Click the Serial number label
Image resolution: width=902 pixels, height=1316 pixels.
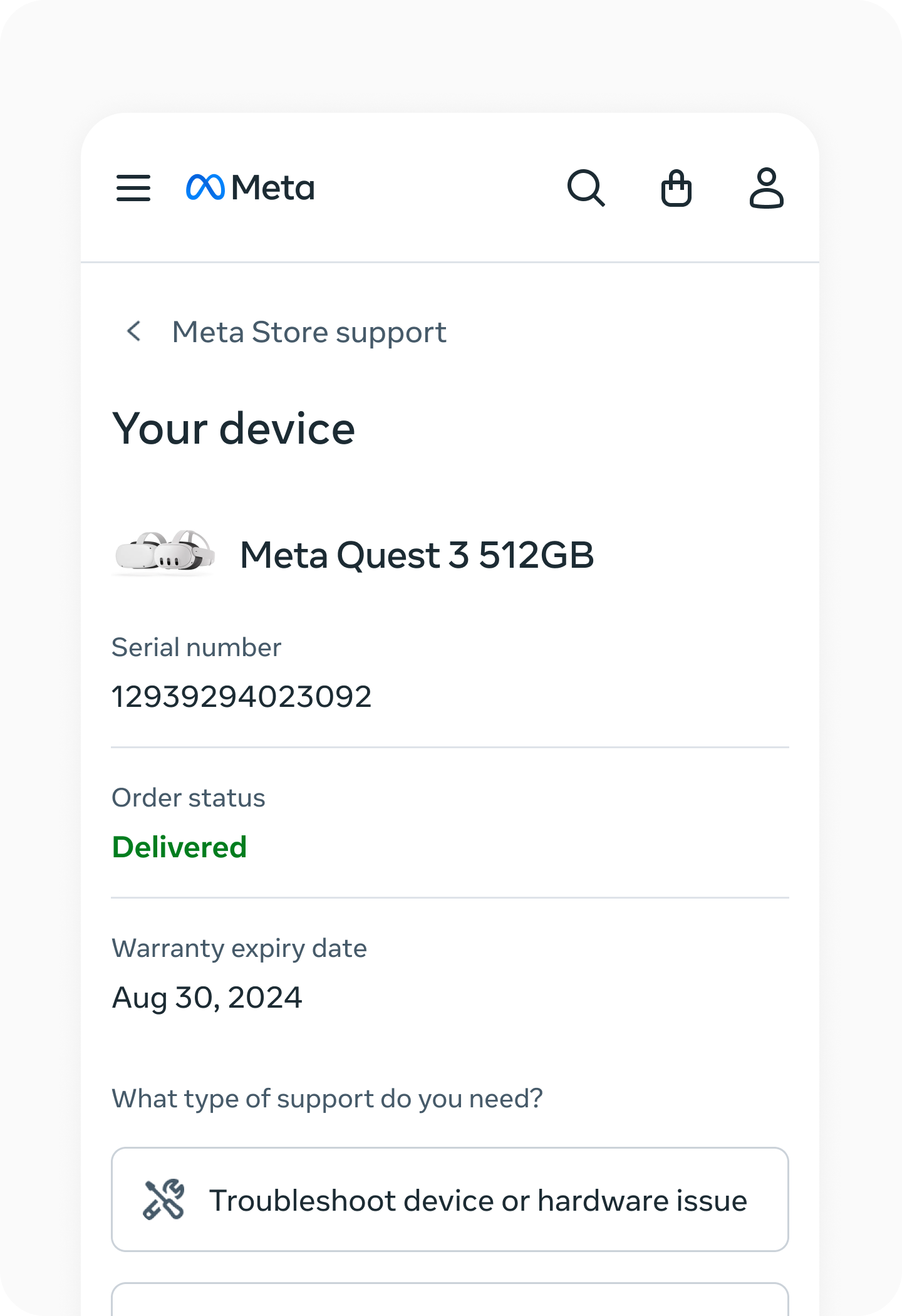[x=196, y=647]
